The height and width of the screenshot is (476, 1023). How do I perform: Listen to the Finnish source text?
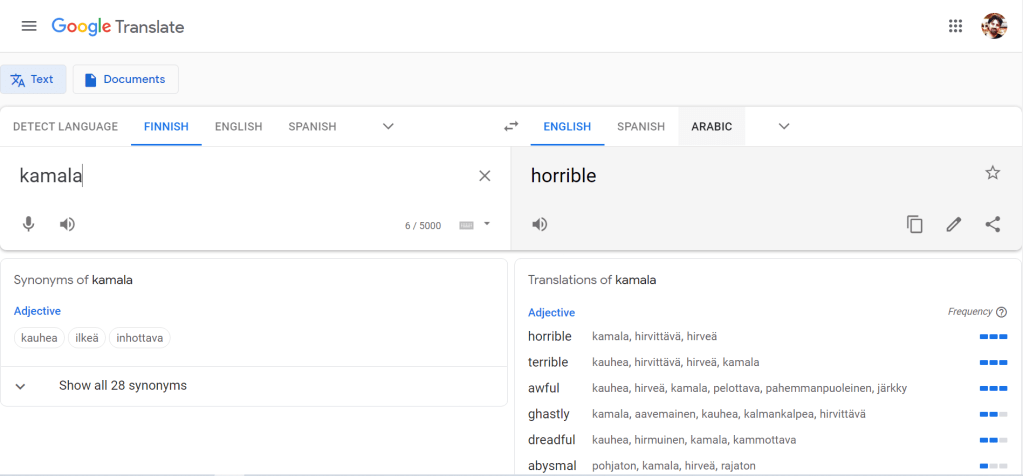click(x=67, y=224)
